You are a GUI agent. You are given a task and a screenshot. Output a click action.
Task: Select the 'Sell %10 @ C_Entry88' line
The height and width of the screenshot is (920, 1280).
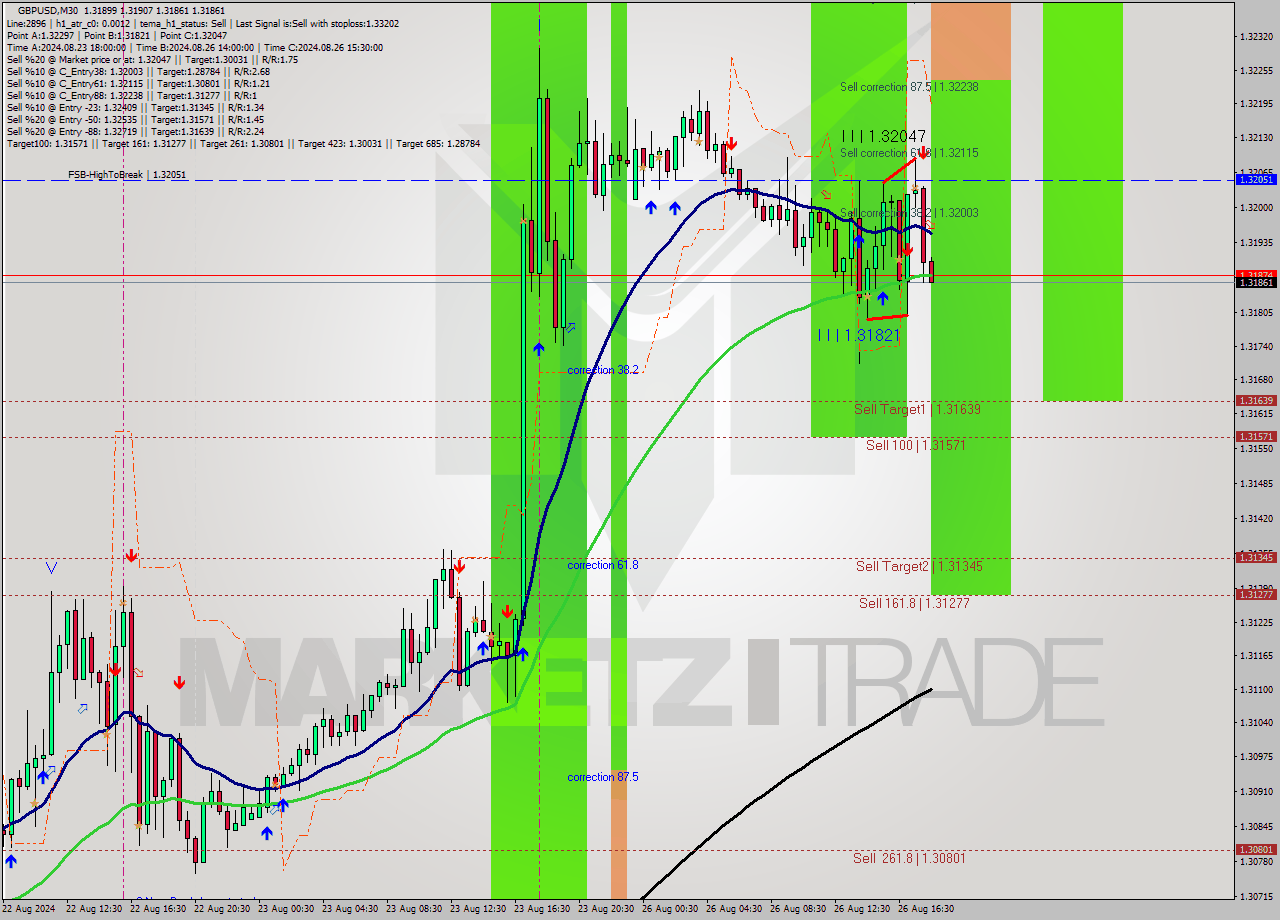click(131, 95)
